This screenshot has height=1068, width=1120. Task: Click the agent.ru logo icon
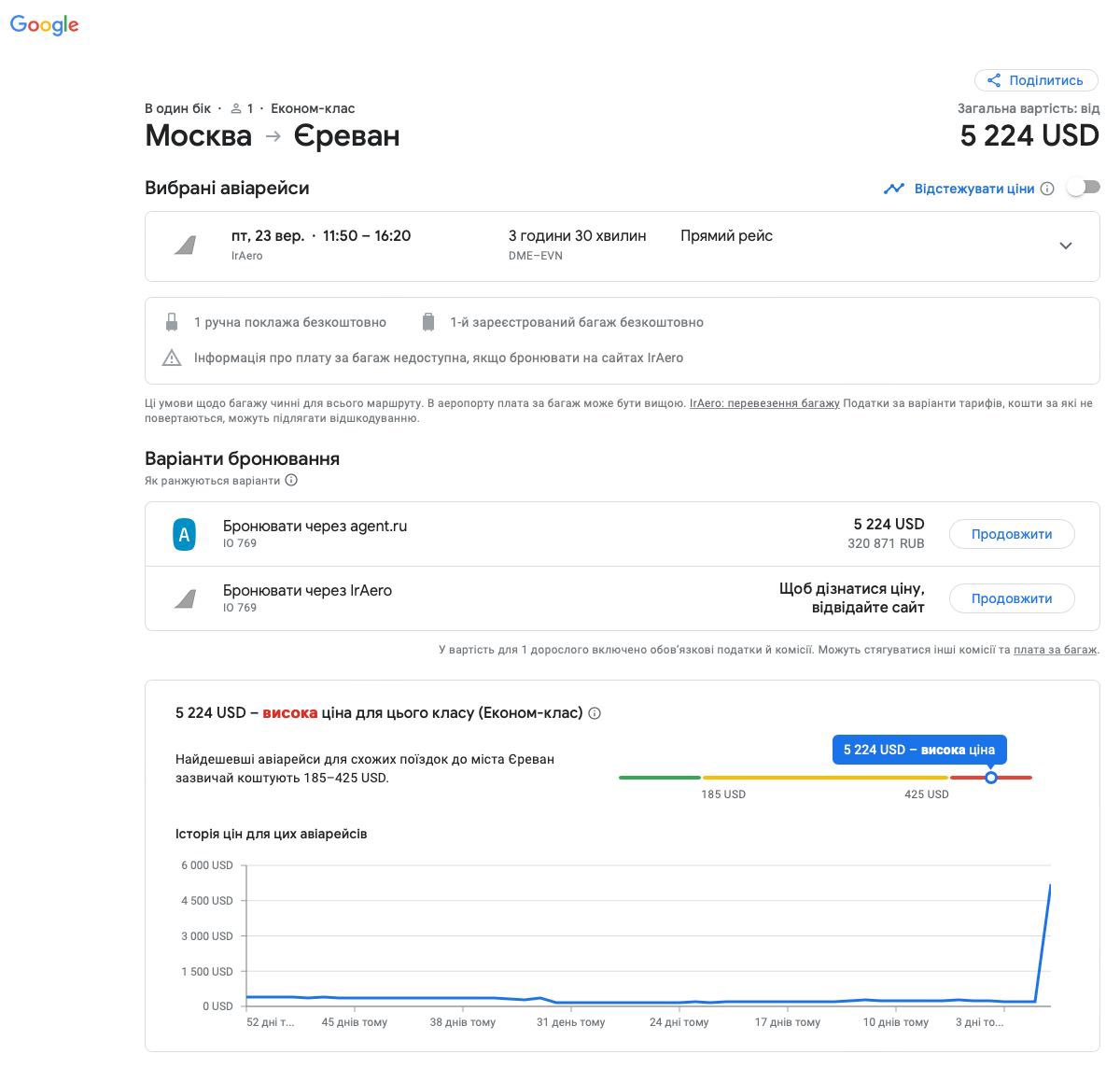[x=185, y=535]
